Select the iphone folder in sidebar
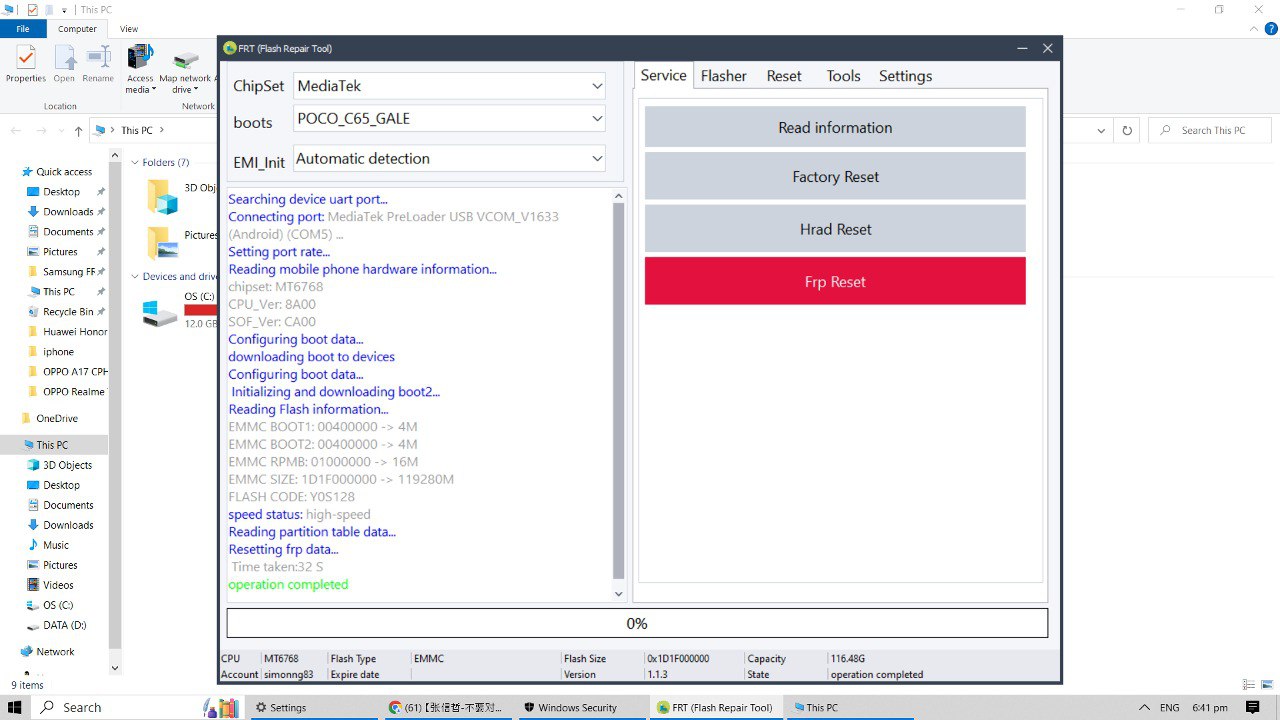The height and width of the screenshot is (720, 1280). [x=58, y=352]
